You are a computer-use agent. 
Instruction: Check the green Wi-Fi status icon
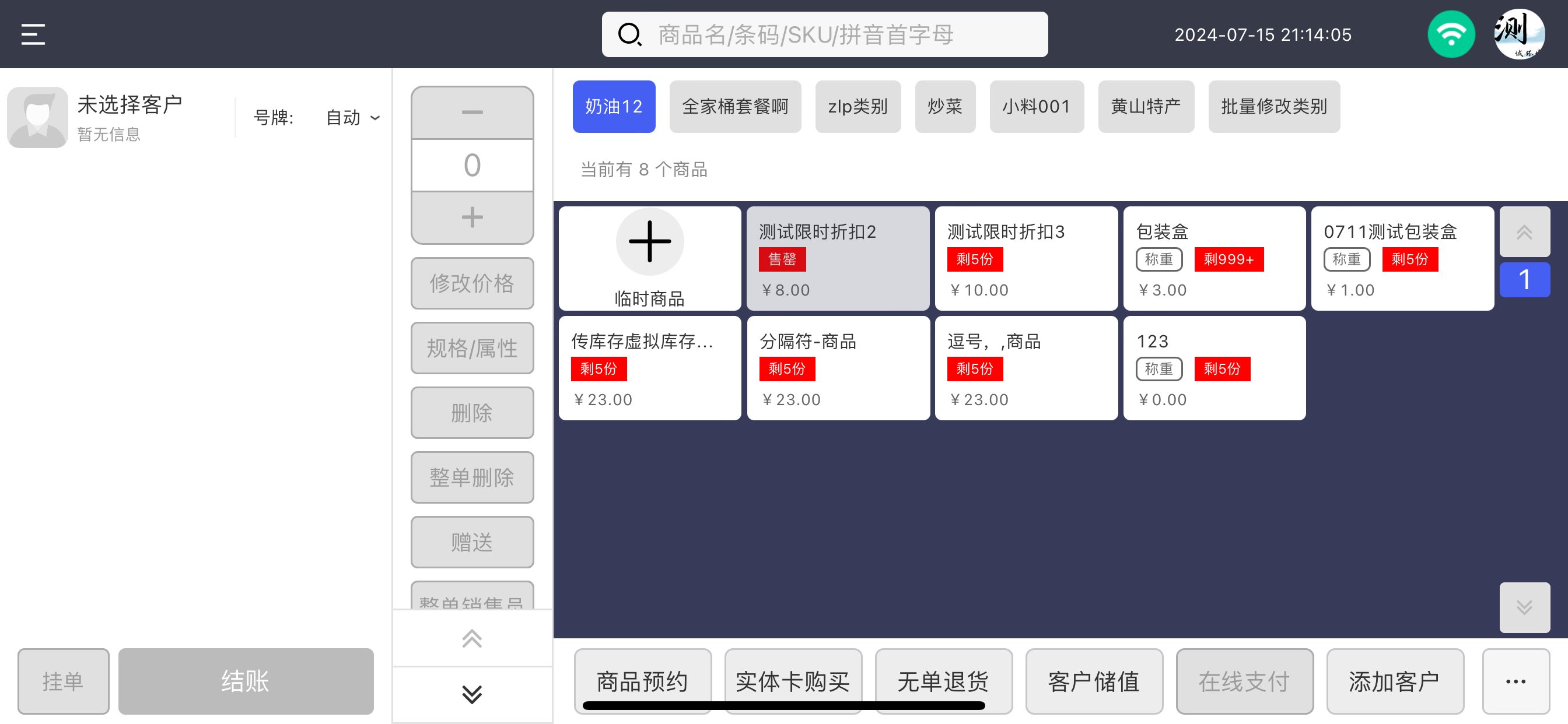pyautogui.click(x=1451, y=34)
